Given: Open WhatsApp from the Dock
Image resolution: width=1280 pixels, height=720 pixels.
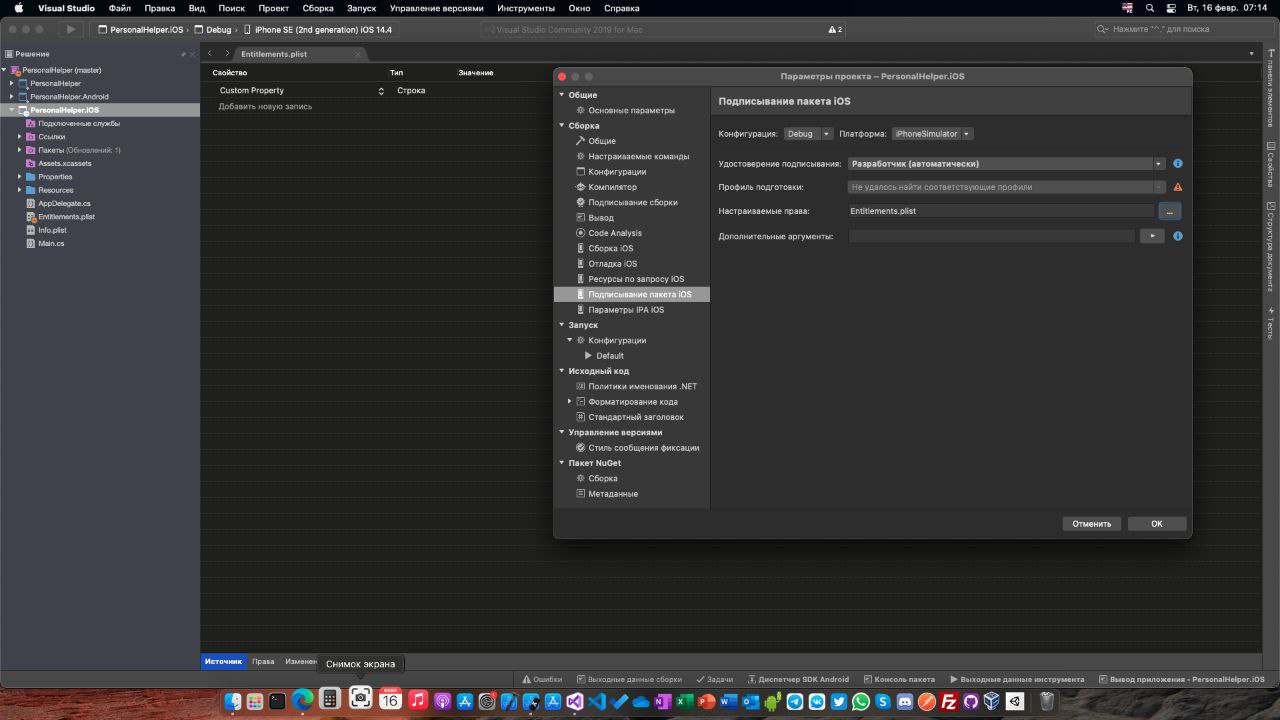Looking at the screenshot, I should click(861, 701).
